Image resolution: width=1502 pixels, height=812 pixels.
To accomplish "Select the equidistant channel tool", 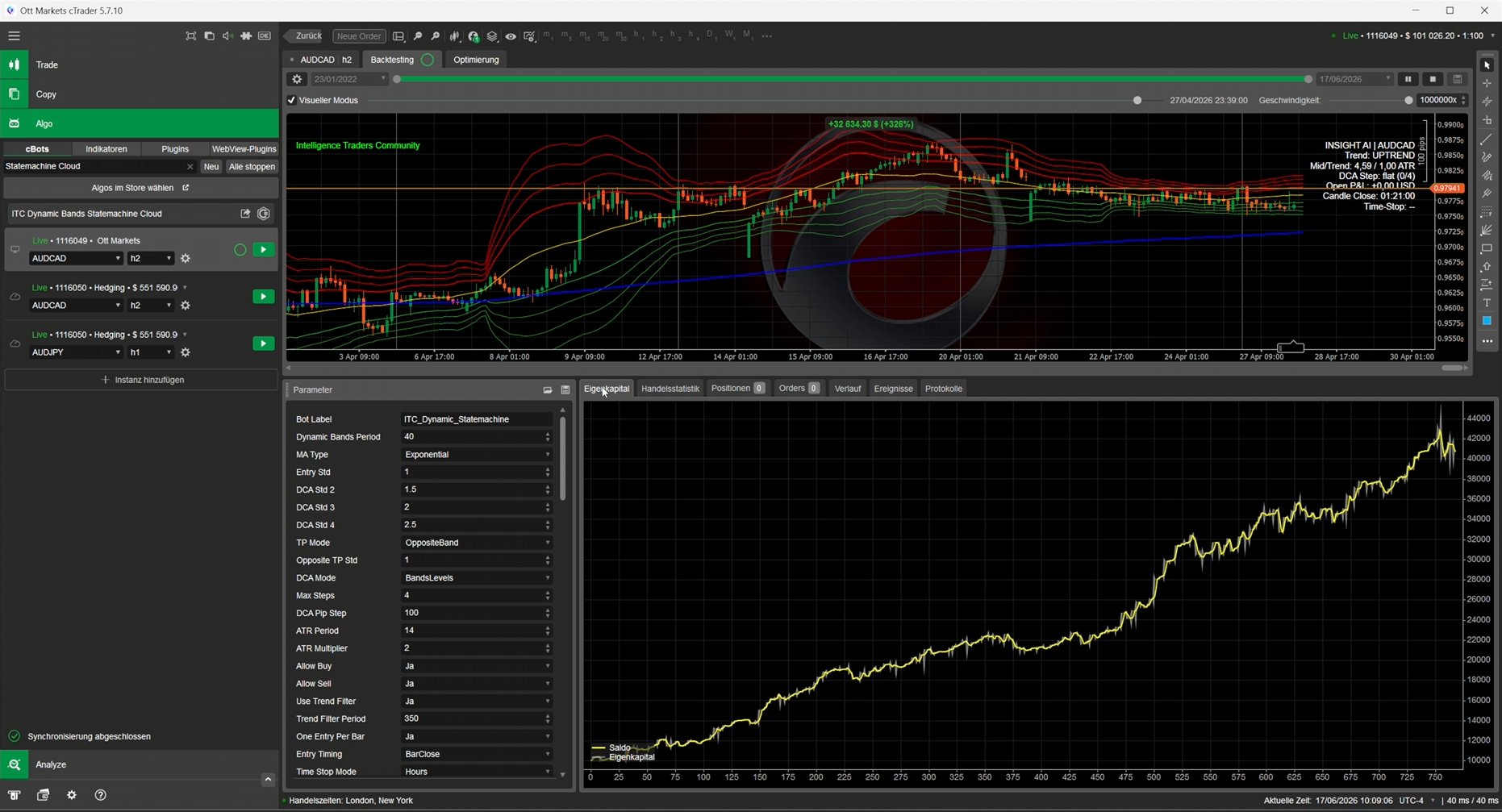I will point(1487,176).
